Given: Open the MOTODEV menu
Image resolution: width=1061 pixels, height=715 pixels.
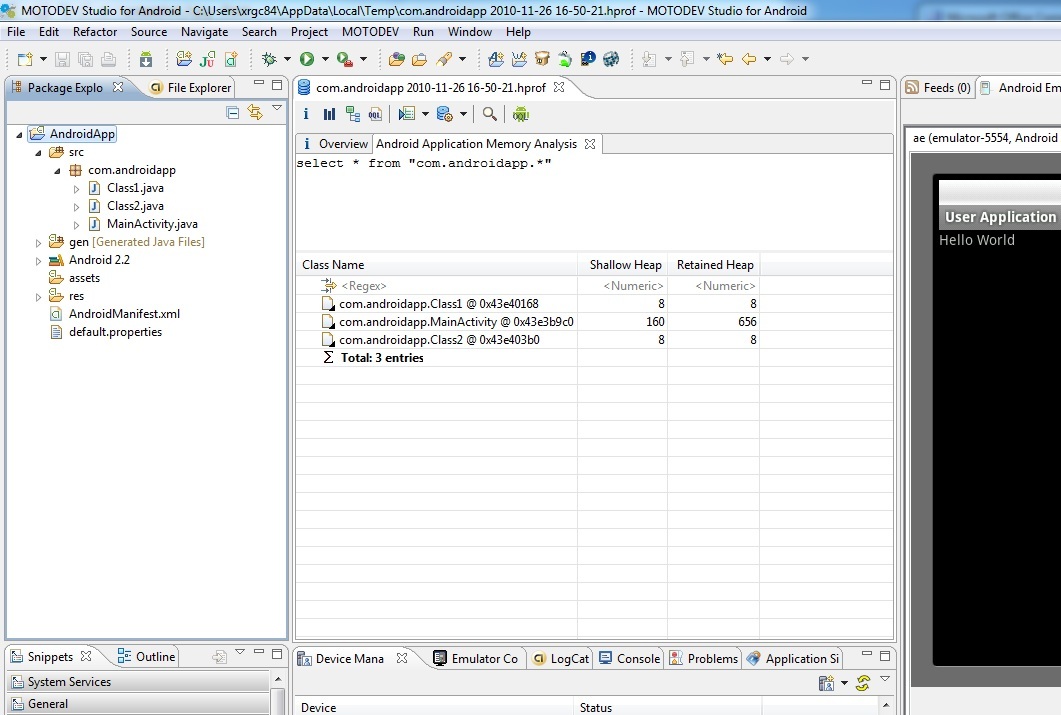Looking at the screenshot, I should click(x=370, y=32).
